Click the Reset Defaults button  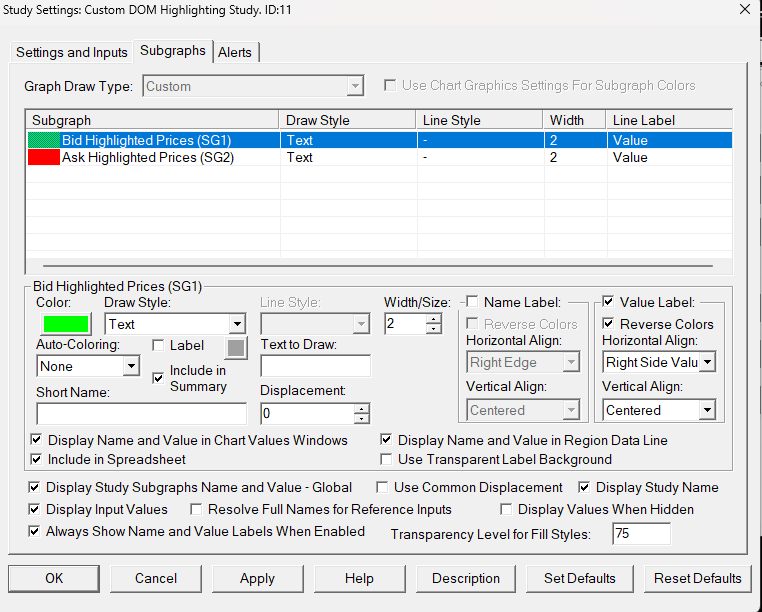[697, 578]
